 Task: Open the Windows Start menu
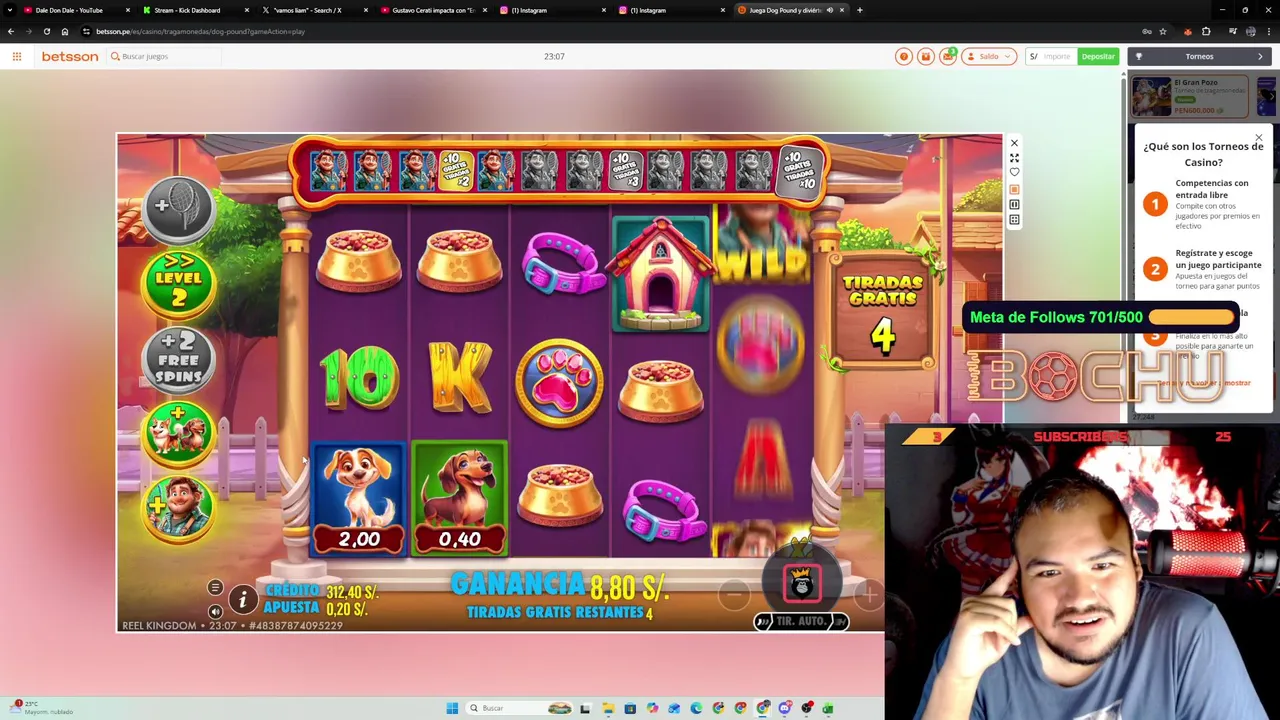(452, 708)
